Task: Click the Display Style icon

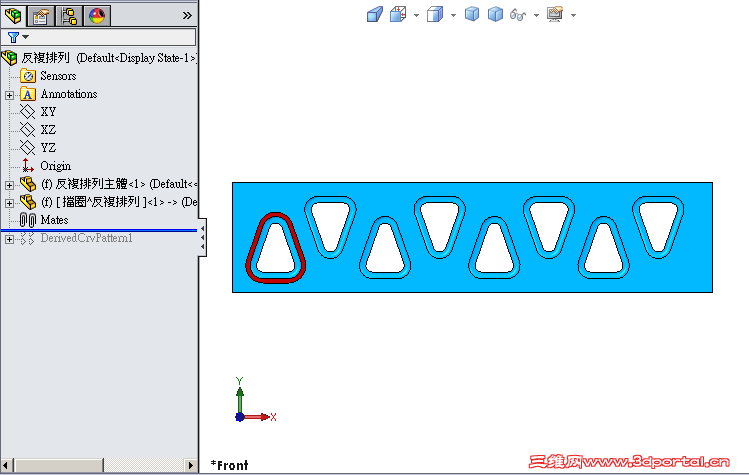Action: tap(435, 14)
